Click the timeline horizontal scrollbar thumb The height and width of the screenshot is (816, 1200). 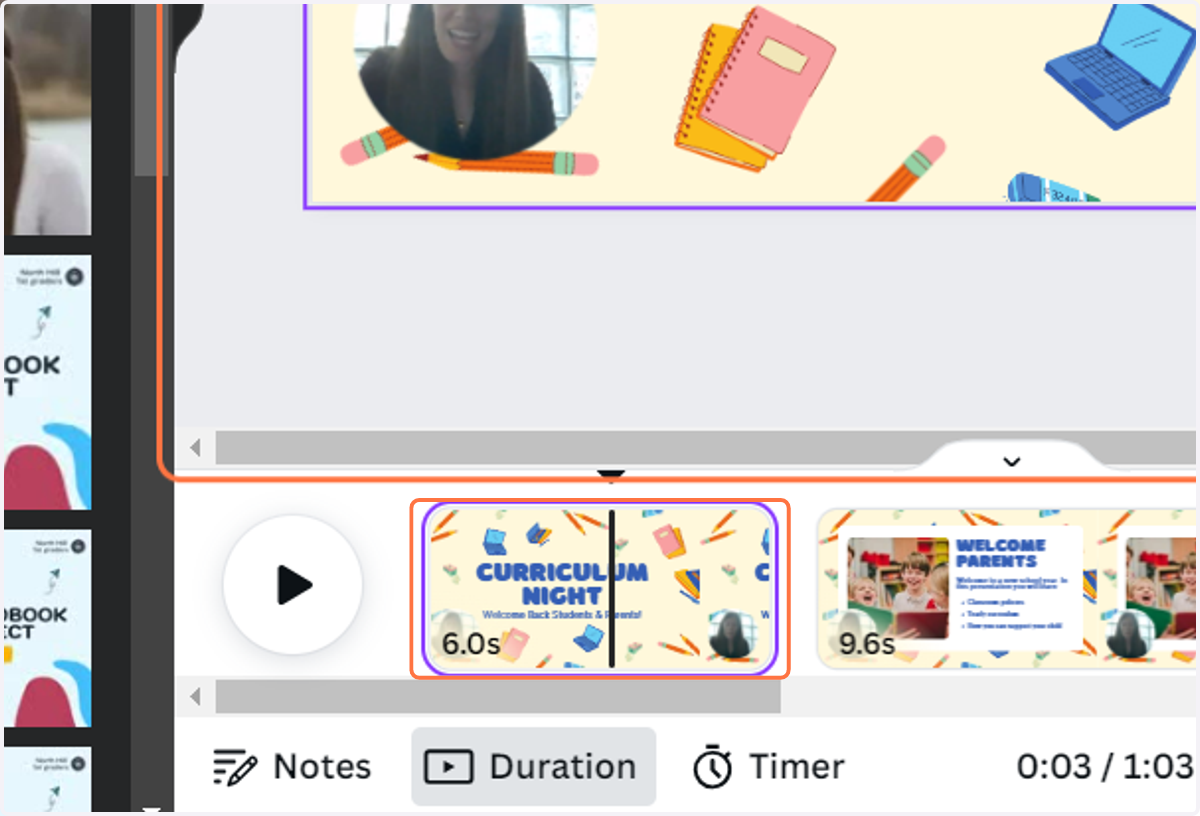point(498,696)
